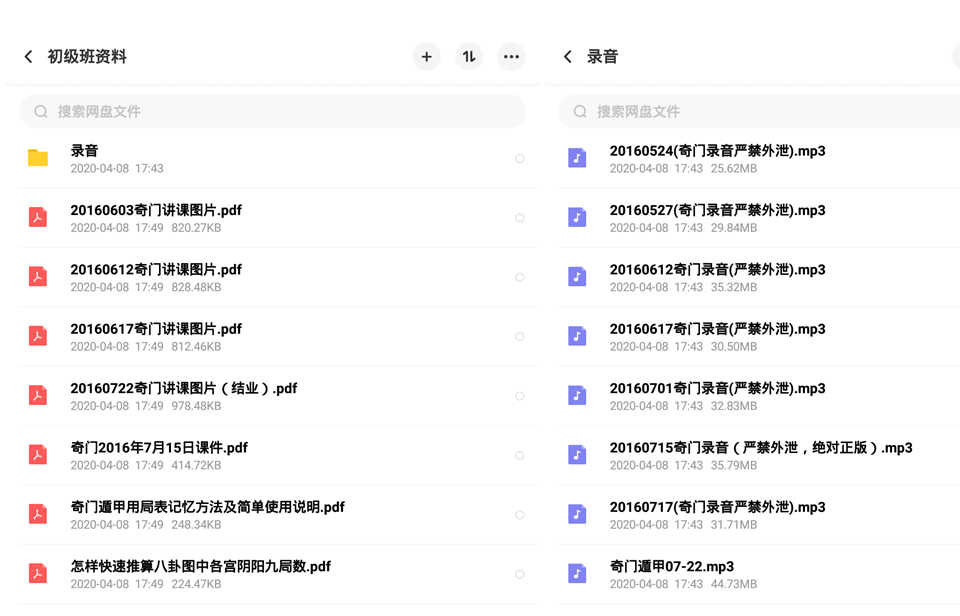Open file 20160722奇门讲课图片（结业）.pdf

[184, 388]
